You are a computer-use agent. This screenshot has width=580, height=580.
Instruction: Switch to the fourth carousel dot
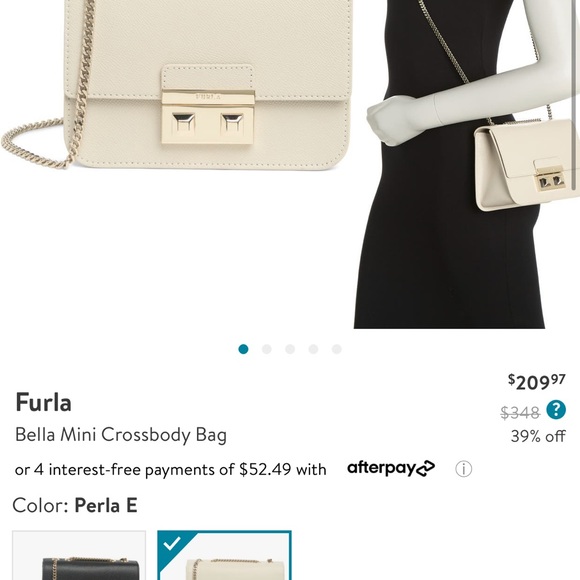pos(313,349)
